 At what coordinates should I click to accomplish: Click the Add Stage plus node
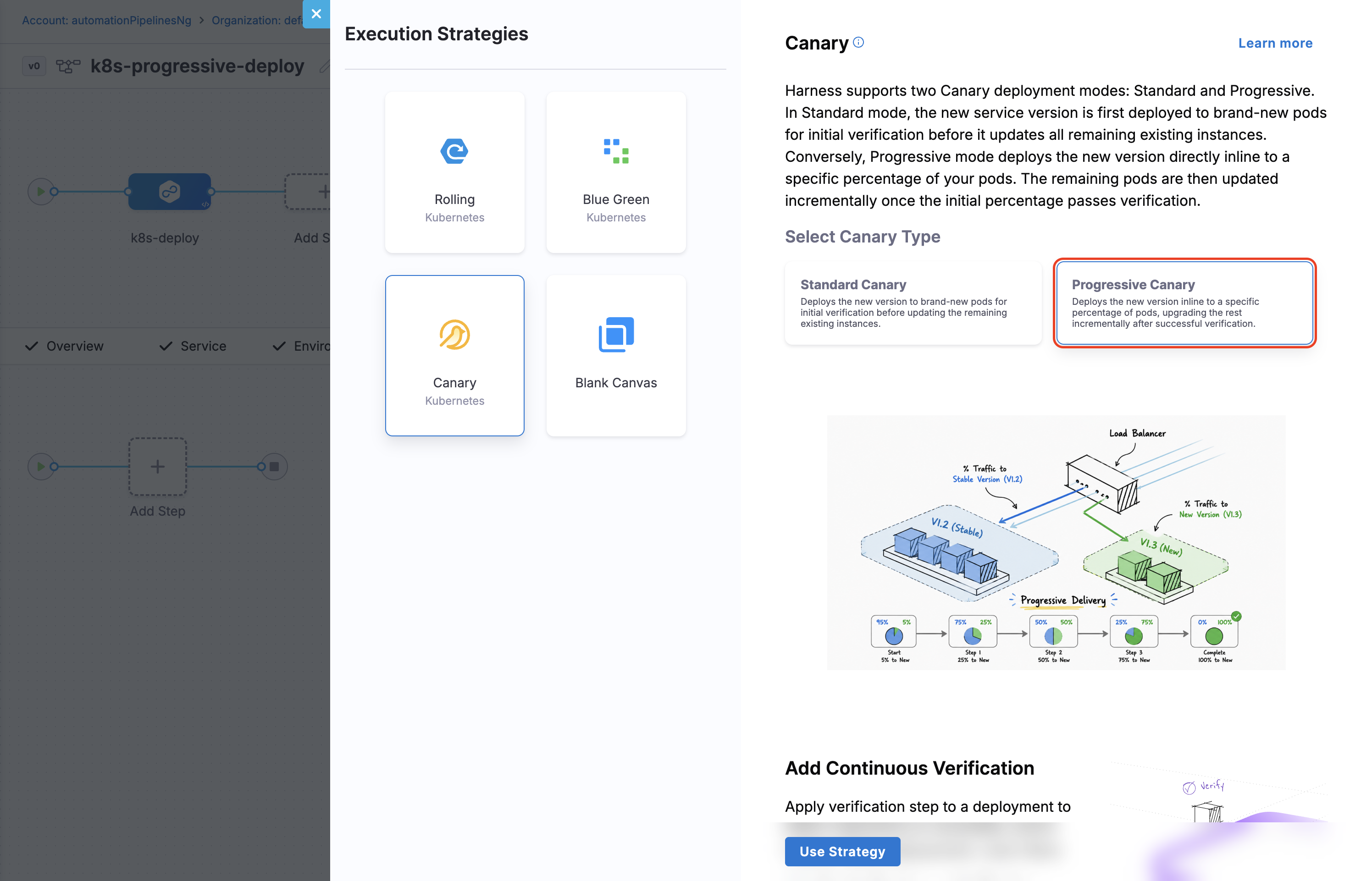[308, 192]
